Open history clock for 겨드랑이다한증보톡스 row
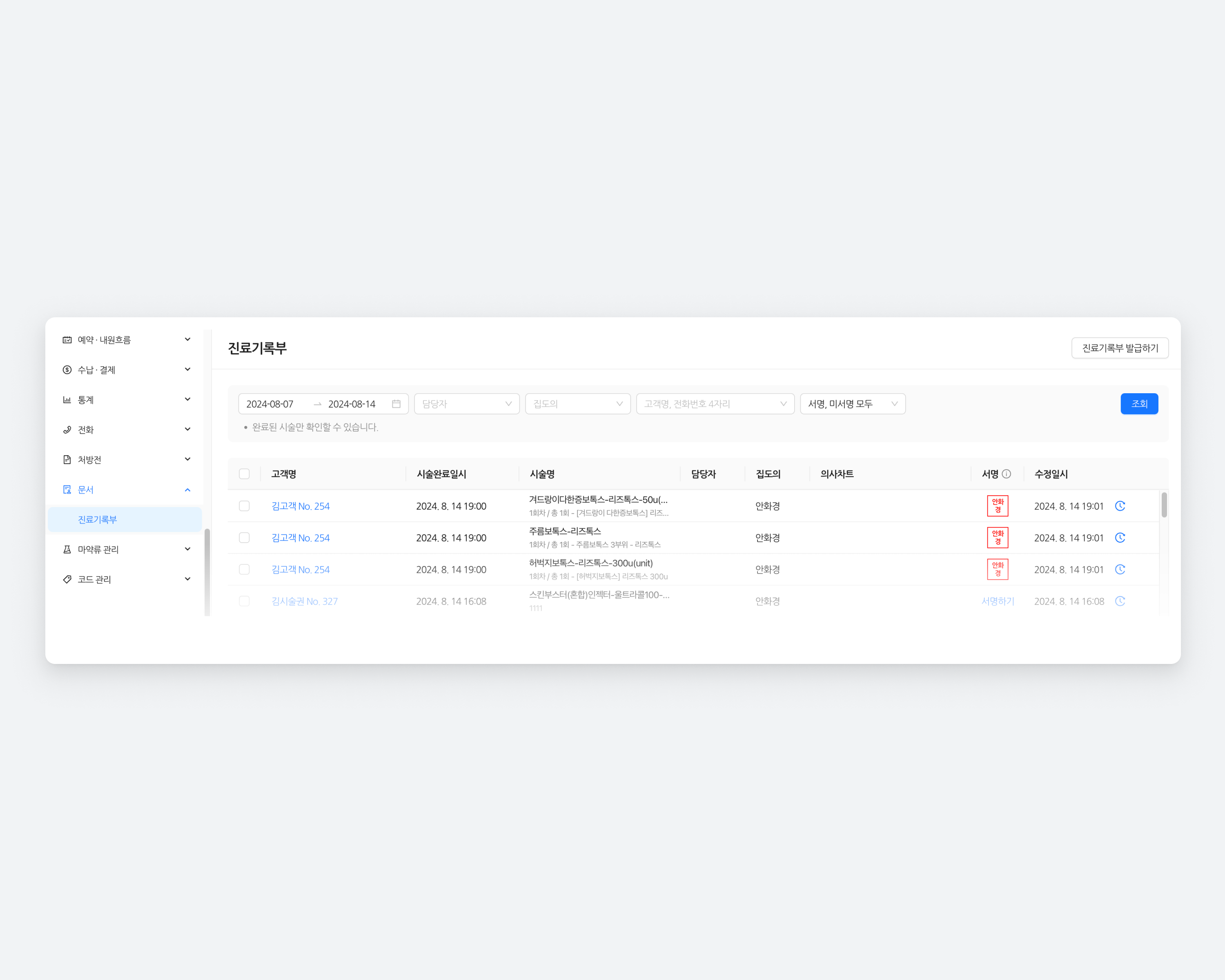 (x=1120, y=506)
